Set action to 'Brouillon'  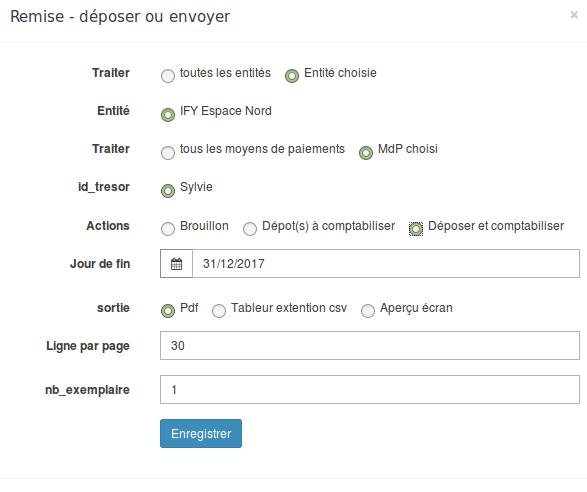point(168,229)
